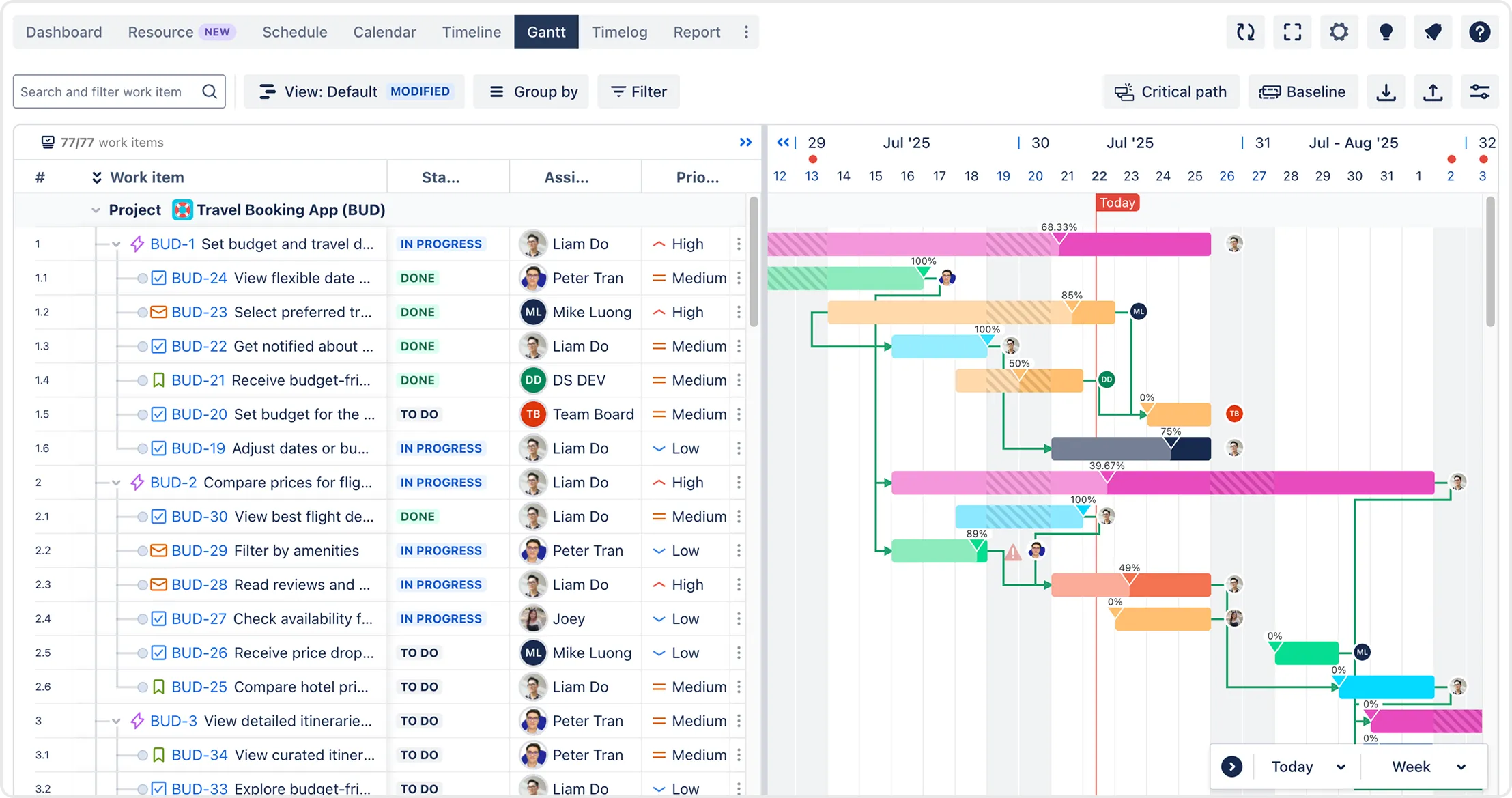This screenshot has height=798, width=1512.
Task: Select the radio circle for BUD-27
Action: (142, 618)
